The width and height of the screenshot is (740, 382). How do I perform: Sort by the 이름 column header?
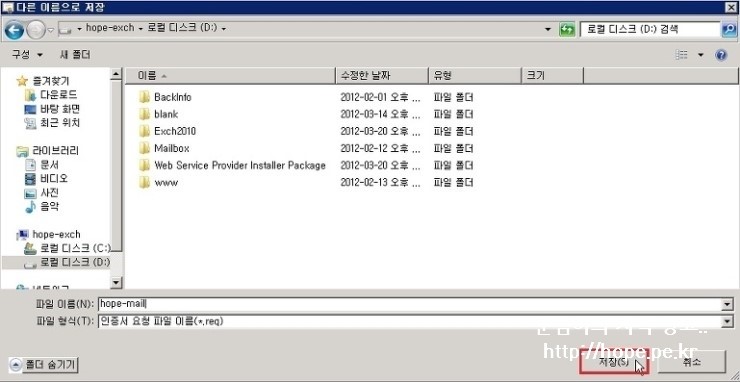[x=230, y=76]
